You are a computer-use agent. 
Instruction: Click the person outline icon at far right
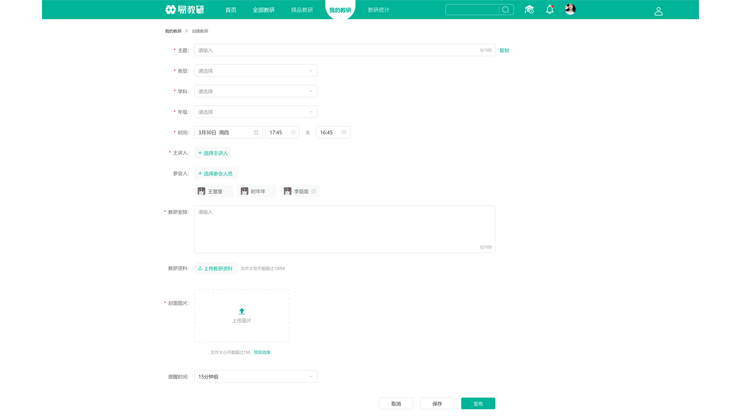[x=658, y=11]
